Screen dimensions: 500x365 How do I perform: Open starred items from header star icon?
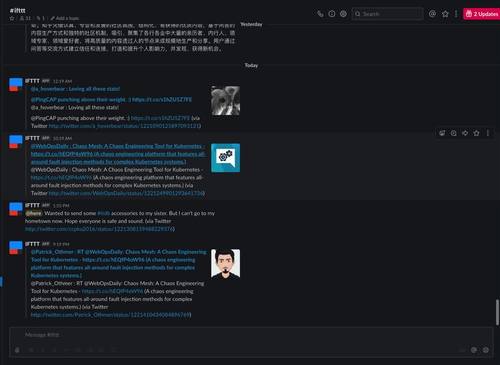[445, 14]
